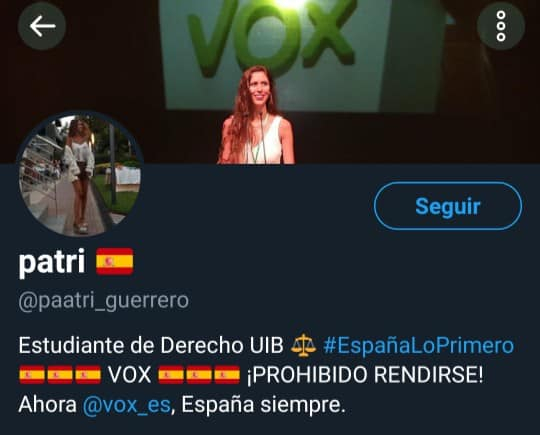Click the @paatri_guerrero username handle
The width and height of the screenshot is (540, 435).
pos(104,301)
